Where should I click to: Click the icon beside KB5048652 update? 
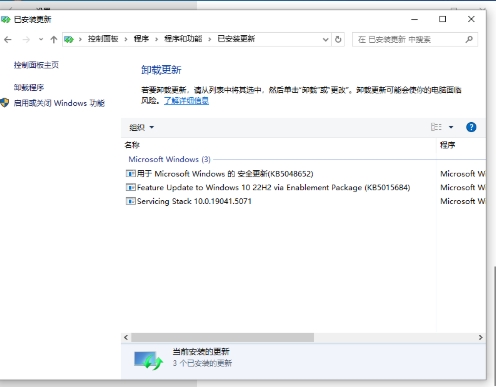(130, 174)
